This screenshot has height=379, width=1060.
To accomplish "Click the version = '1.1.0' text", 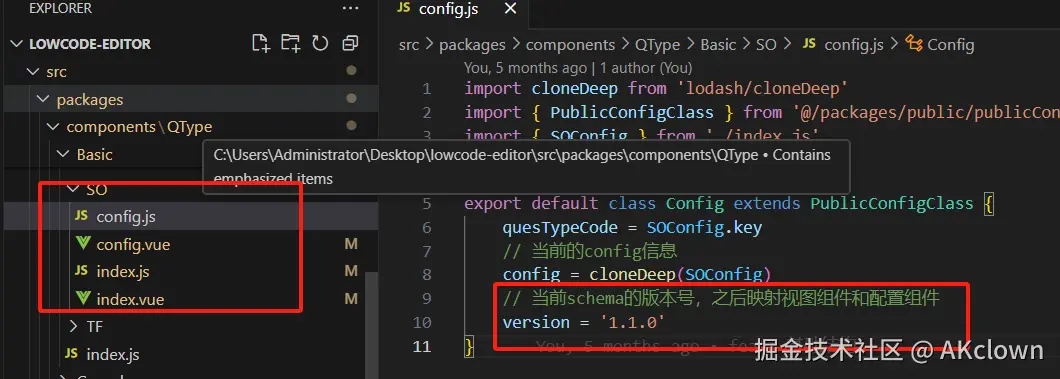I will pos(584,322).
